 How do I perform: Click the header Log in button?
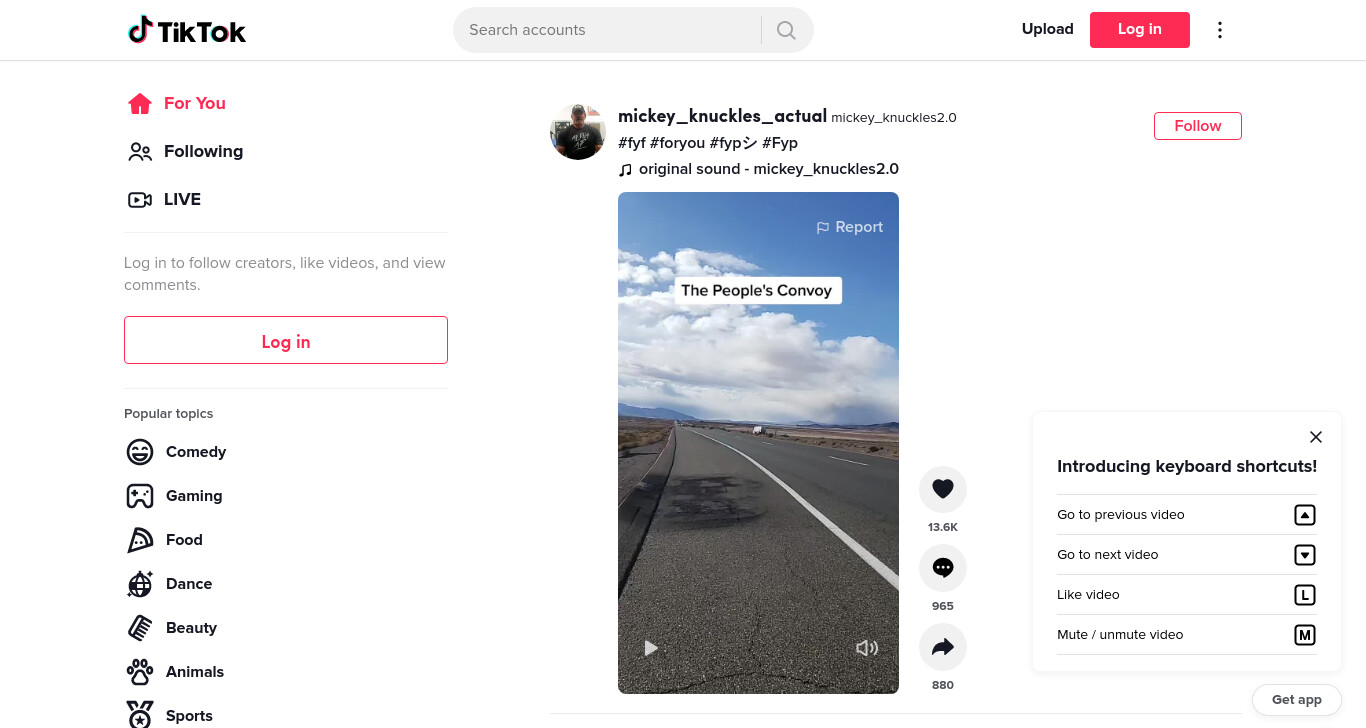pos(1140,29)
